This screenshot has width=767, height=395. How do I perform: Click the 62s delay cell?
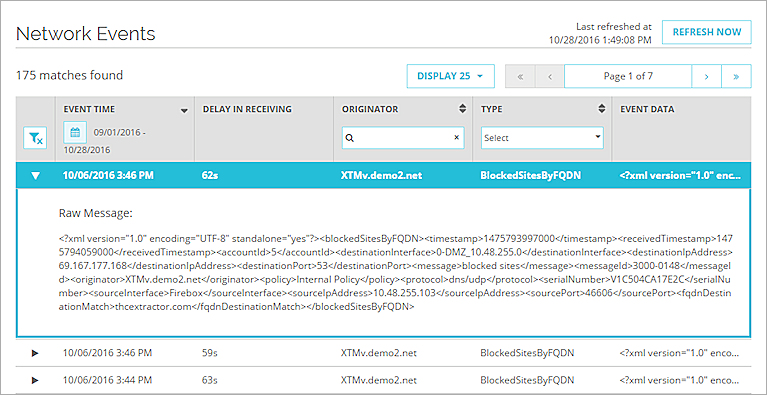(x=210, y=176)
